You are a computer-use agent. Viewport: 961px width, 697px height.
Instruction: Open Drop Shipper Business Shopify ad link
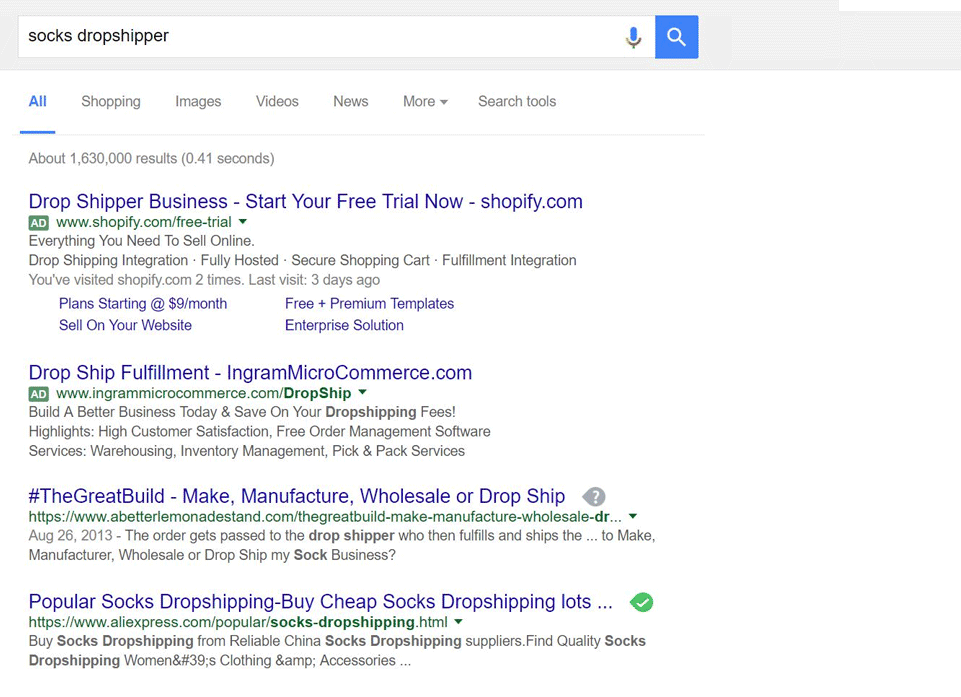[x=305, y=202]
